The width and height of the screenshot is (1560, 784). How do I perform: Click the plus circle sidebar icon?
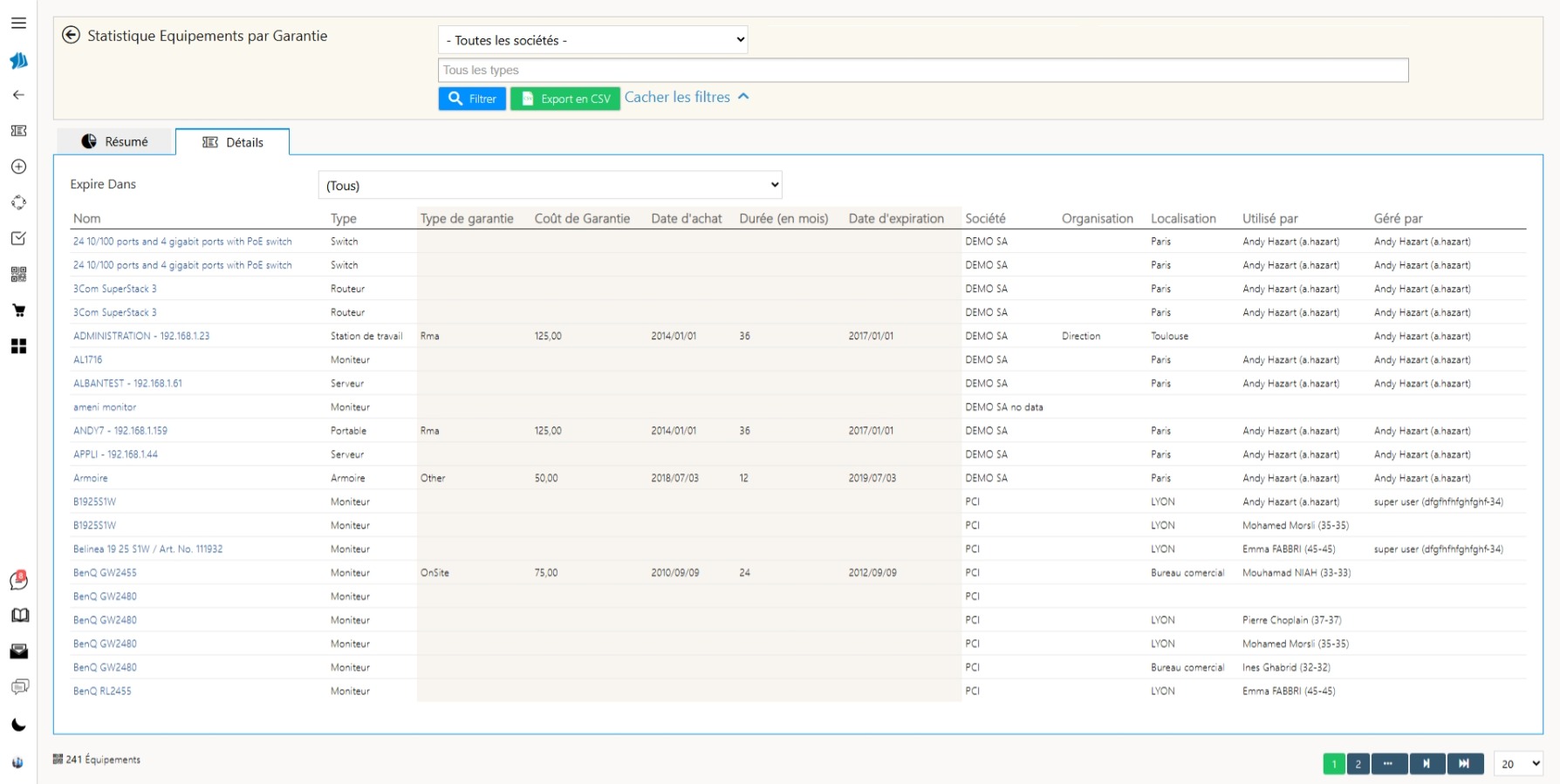coord(18,167)
